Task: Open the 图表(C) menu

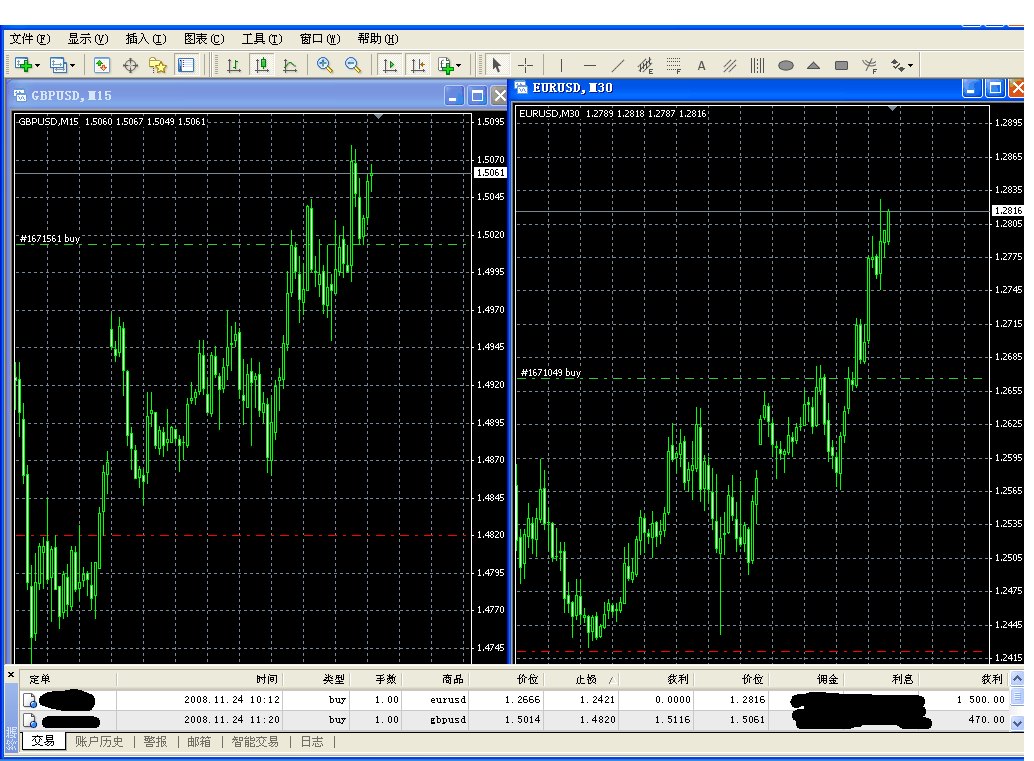Action: [204, 39]
